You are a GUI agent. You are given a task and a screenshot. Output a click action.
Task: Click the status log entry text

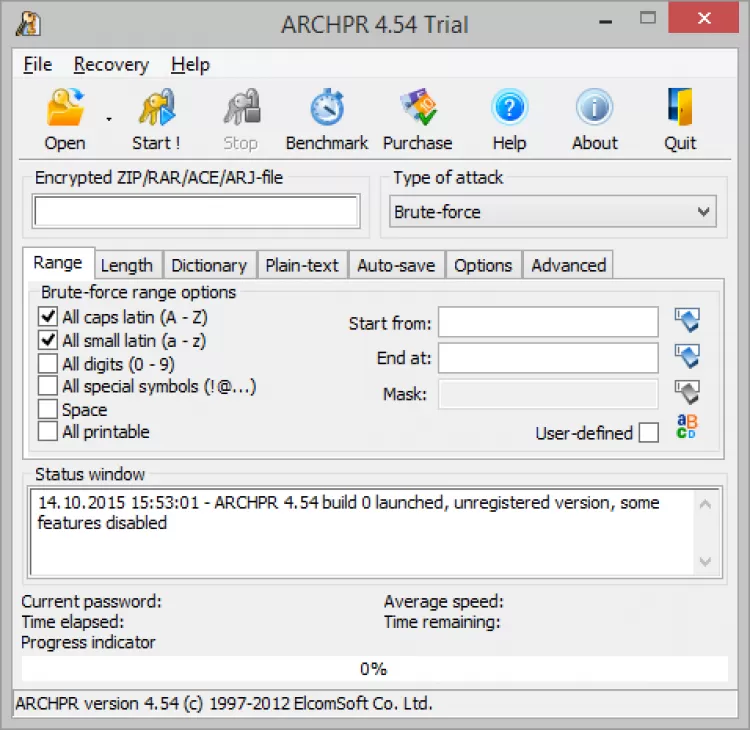tap(349, 512)
